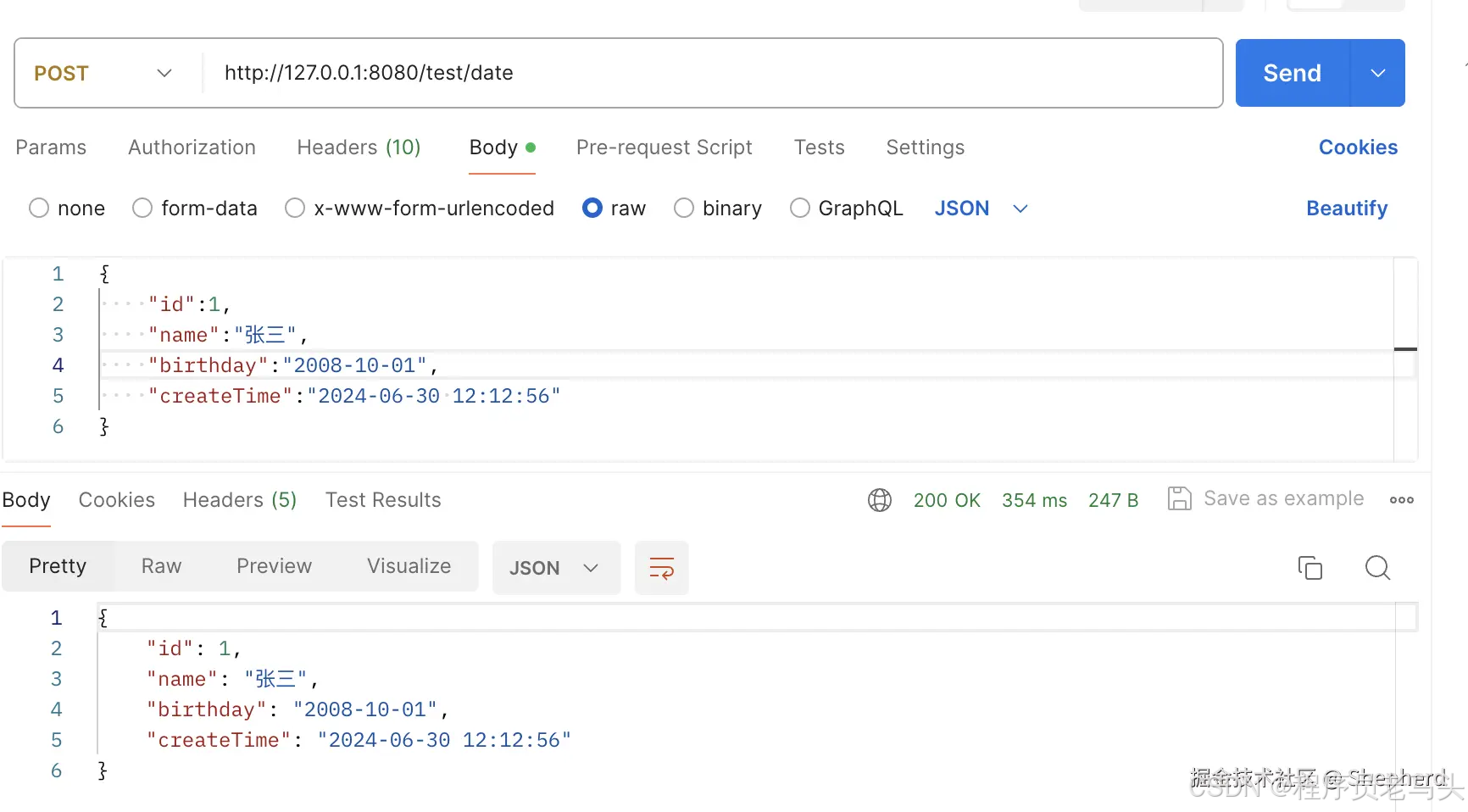1468x812 pixels.
Task: Click the request URL input field
Action: pyautogui.click(x=593, y=73)
